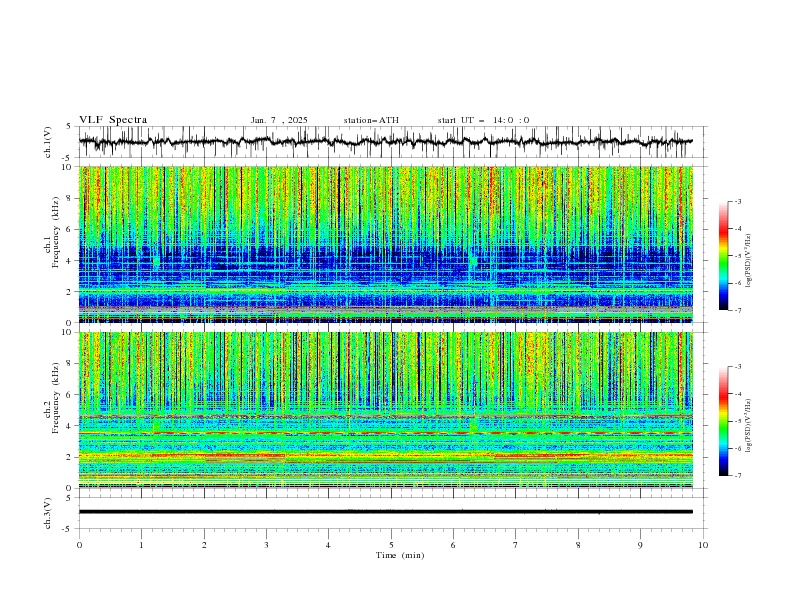Image resolution: width=792 pixels, height=612 pixels.
Task: Click the 4 tick label on the Time axis
Action: pos(328,545)
